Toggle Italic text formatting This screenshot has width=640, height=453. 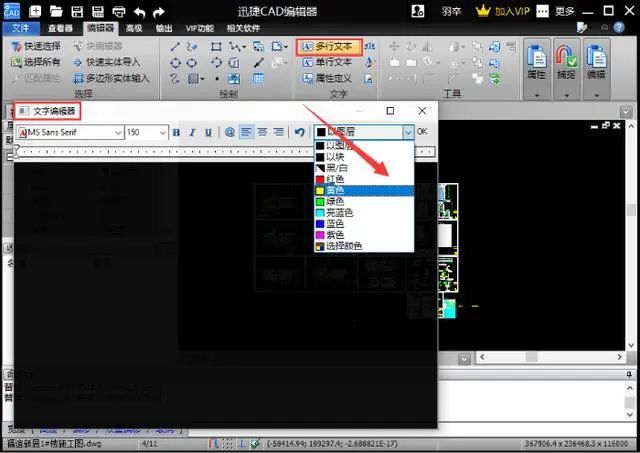pos(192,132)
